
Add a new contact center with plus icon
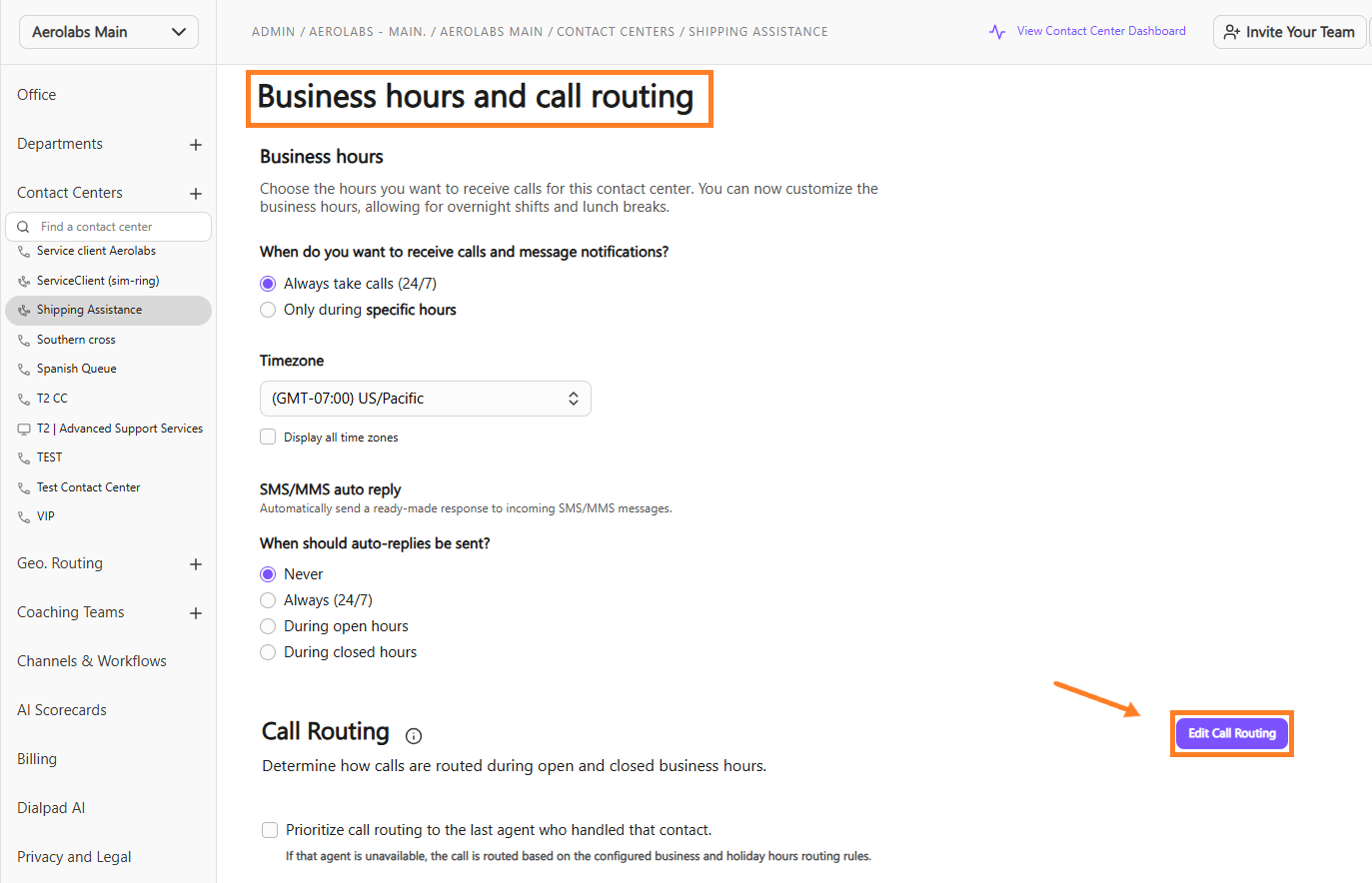coord(196,194)
